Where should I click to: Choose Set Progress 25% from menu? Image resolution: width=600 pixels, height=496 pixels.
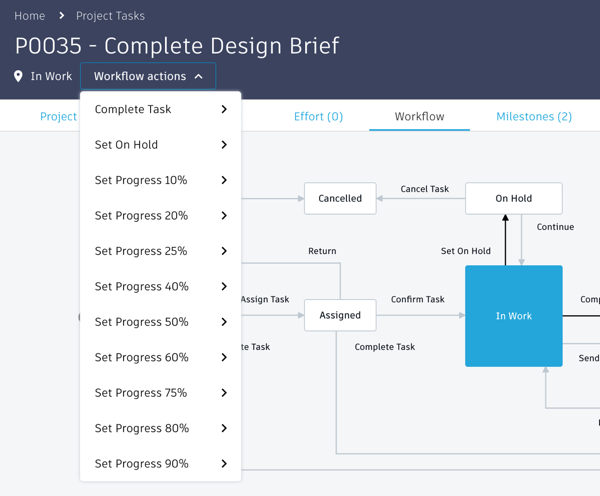(x=141, y=251)
